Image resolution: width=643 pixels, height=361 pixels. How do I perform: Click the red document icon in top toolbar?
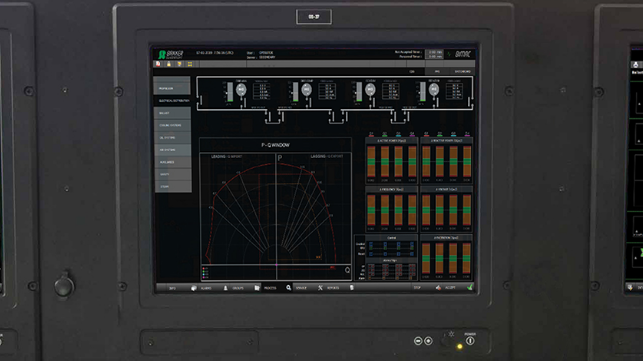point(158,64)
